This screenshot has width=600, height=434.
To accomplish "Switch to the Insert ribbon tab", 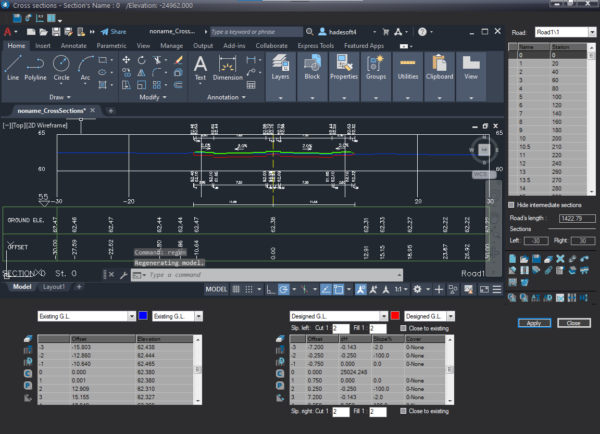I will (43, 46).
